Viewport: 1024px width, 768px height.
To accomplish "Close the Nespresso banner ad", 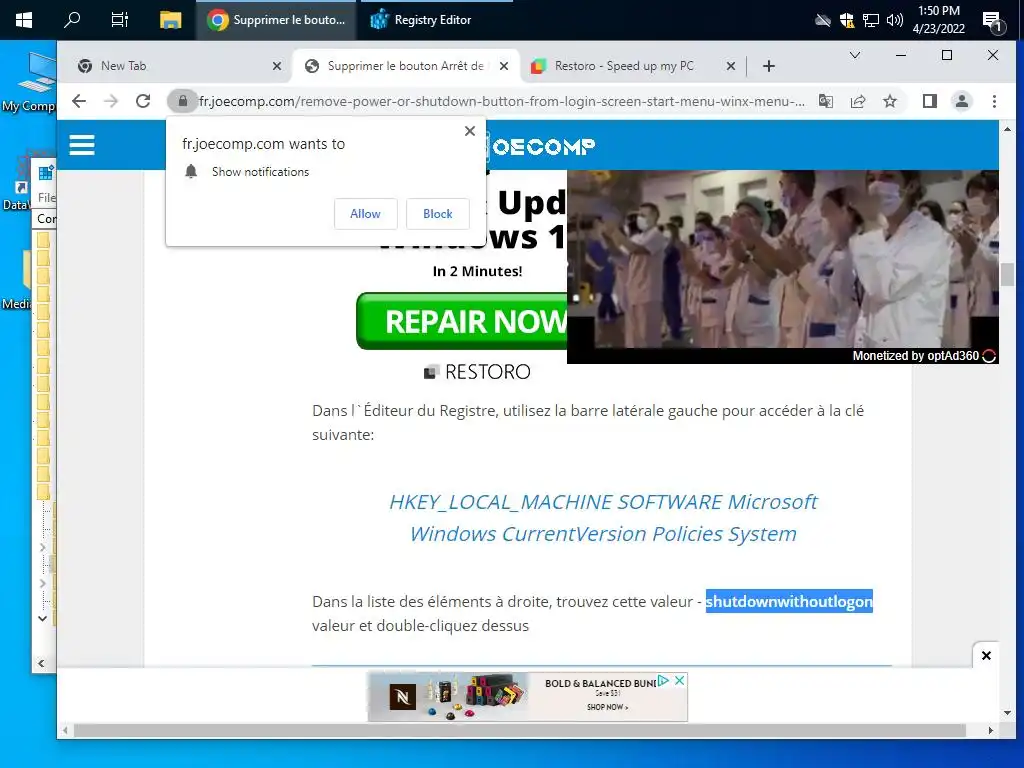I will pos(679,680).
